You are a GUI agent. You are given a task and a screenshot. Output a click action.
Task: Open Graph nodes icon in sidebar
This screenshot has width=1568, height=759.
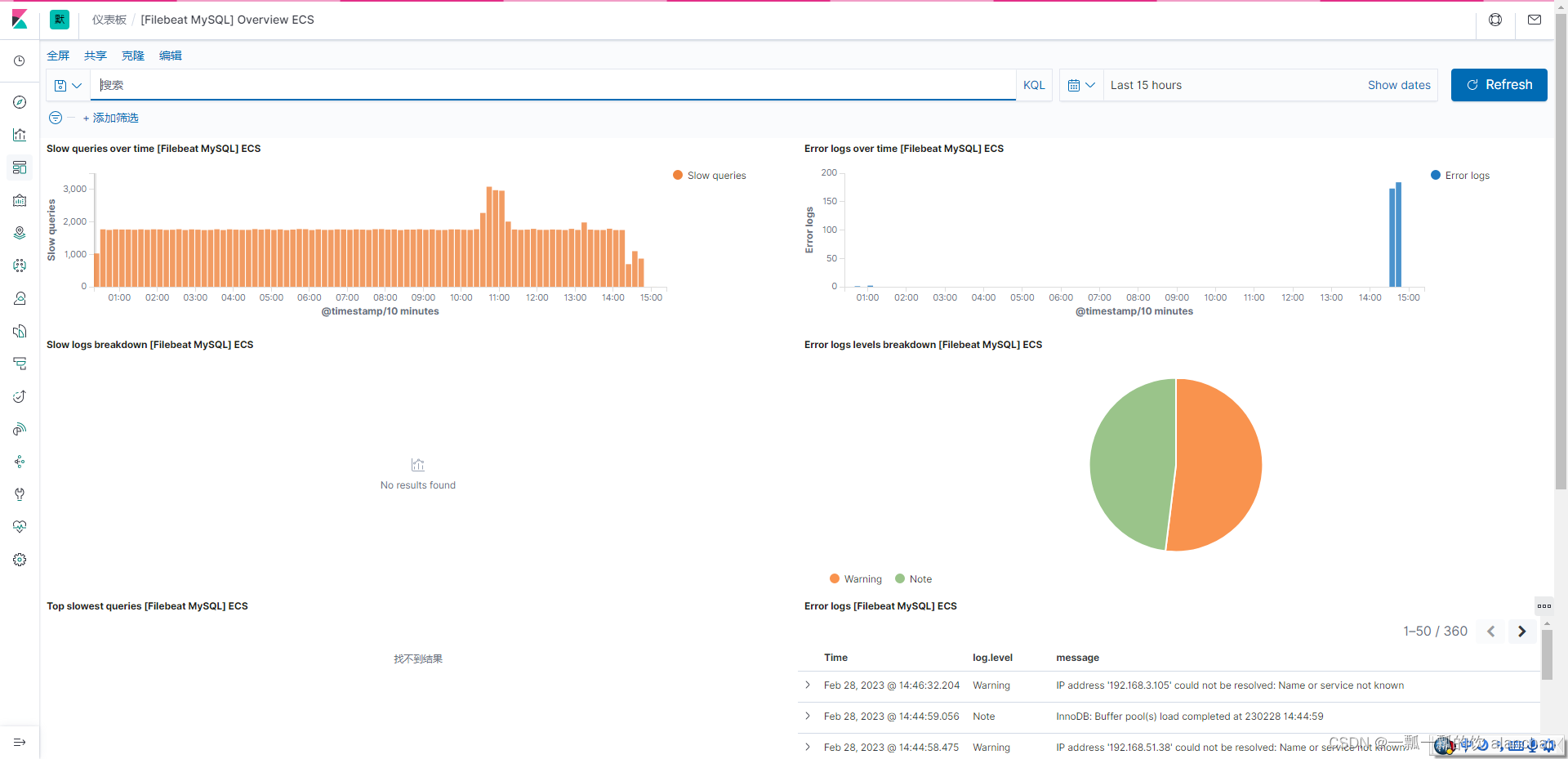(x=20, y=462)
